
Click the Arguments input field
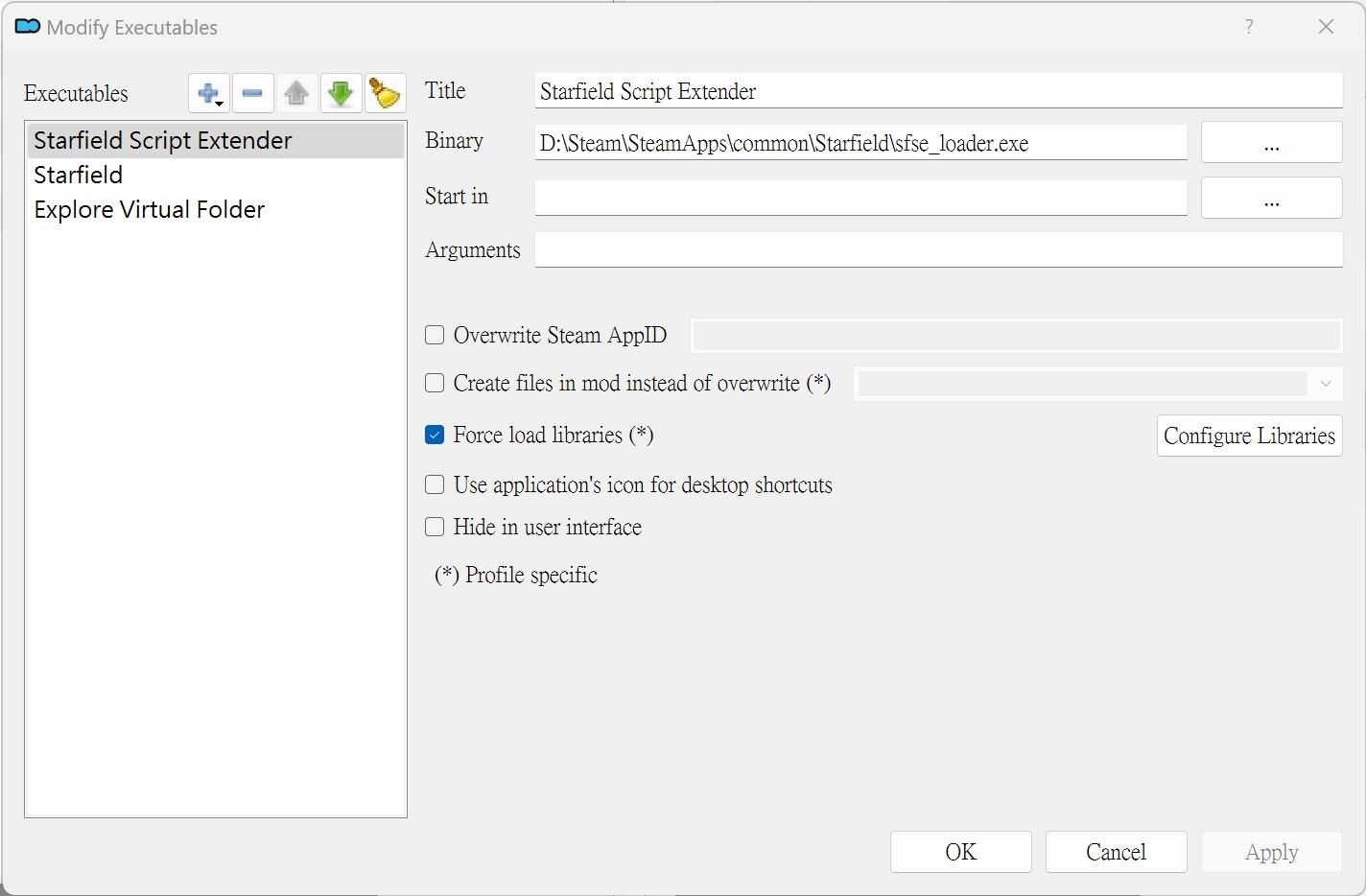[x=937, y=250]
